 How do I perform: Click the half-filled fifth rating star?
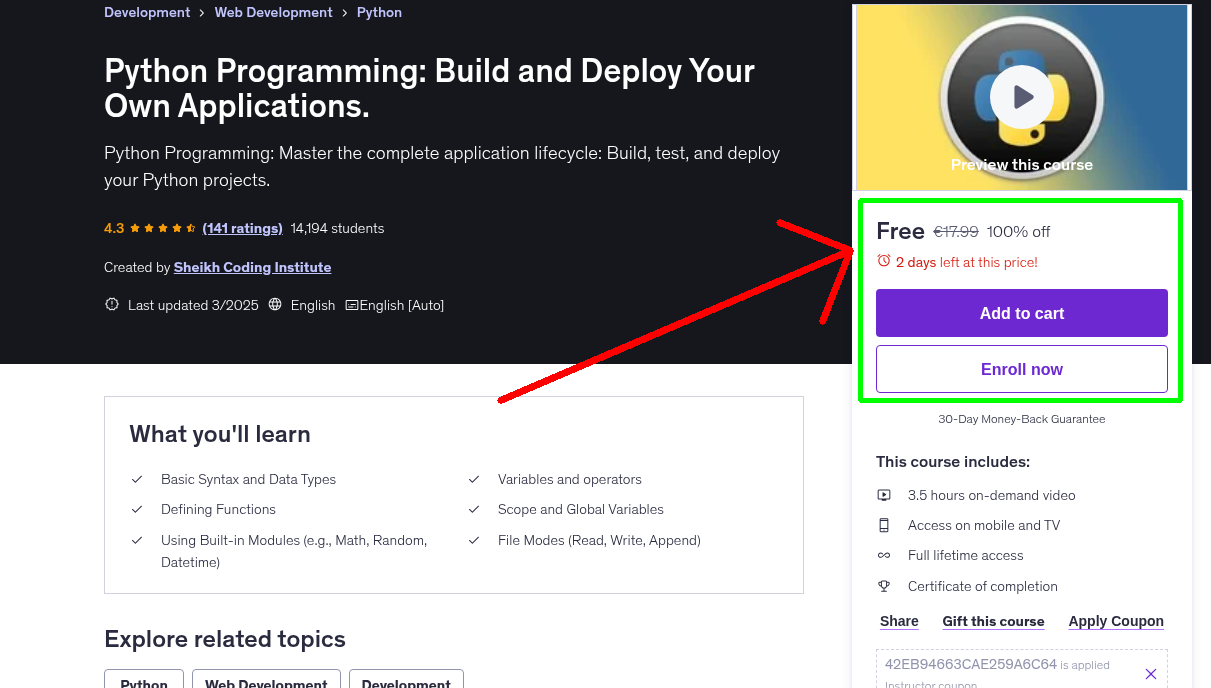click(192, 228)
